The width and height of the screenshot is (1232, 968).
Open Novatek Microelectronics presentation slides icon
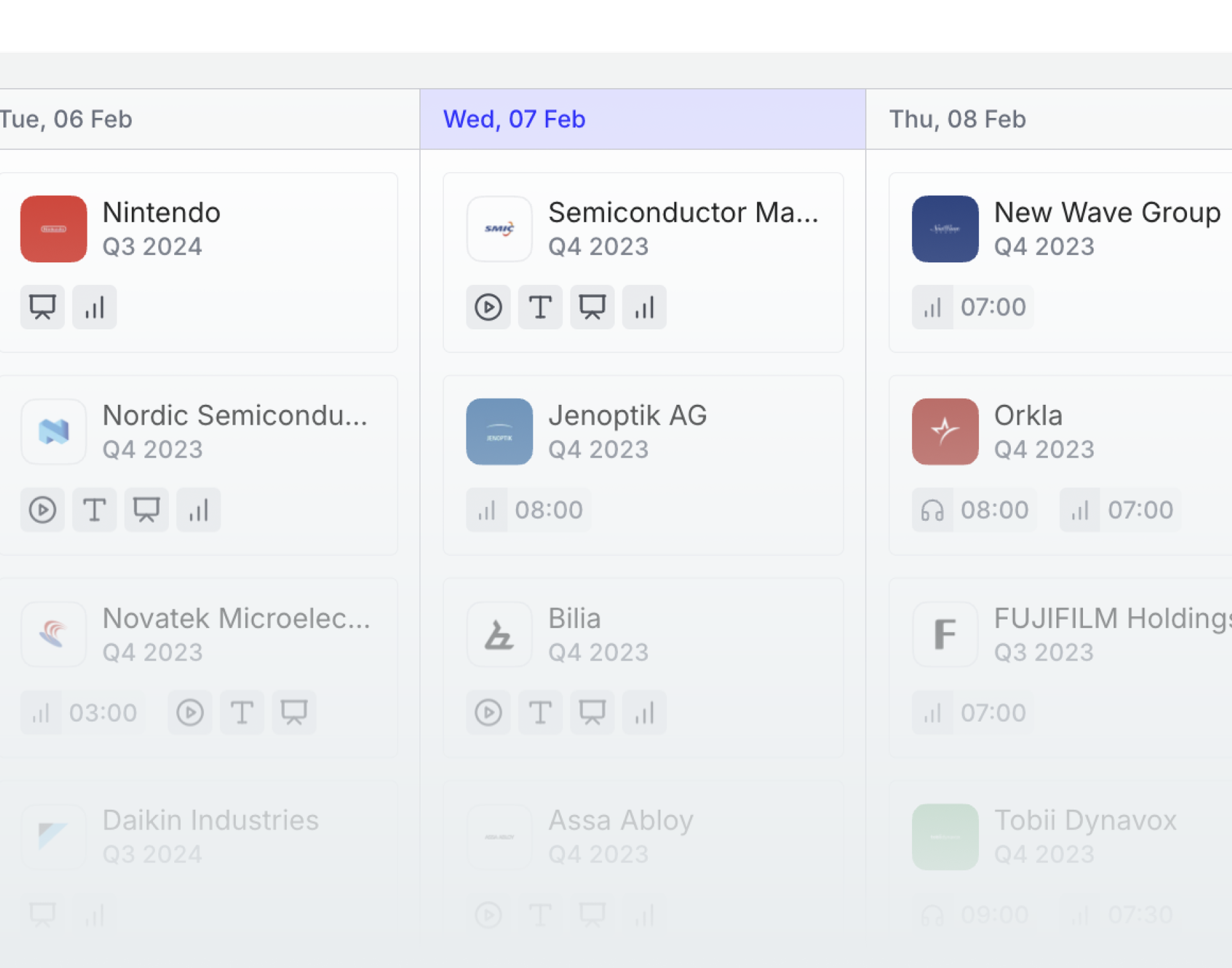295,713
